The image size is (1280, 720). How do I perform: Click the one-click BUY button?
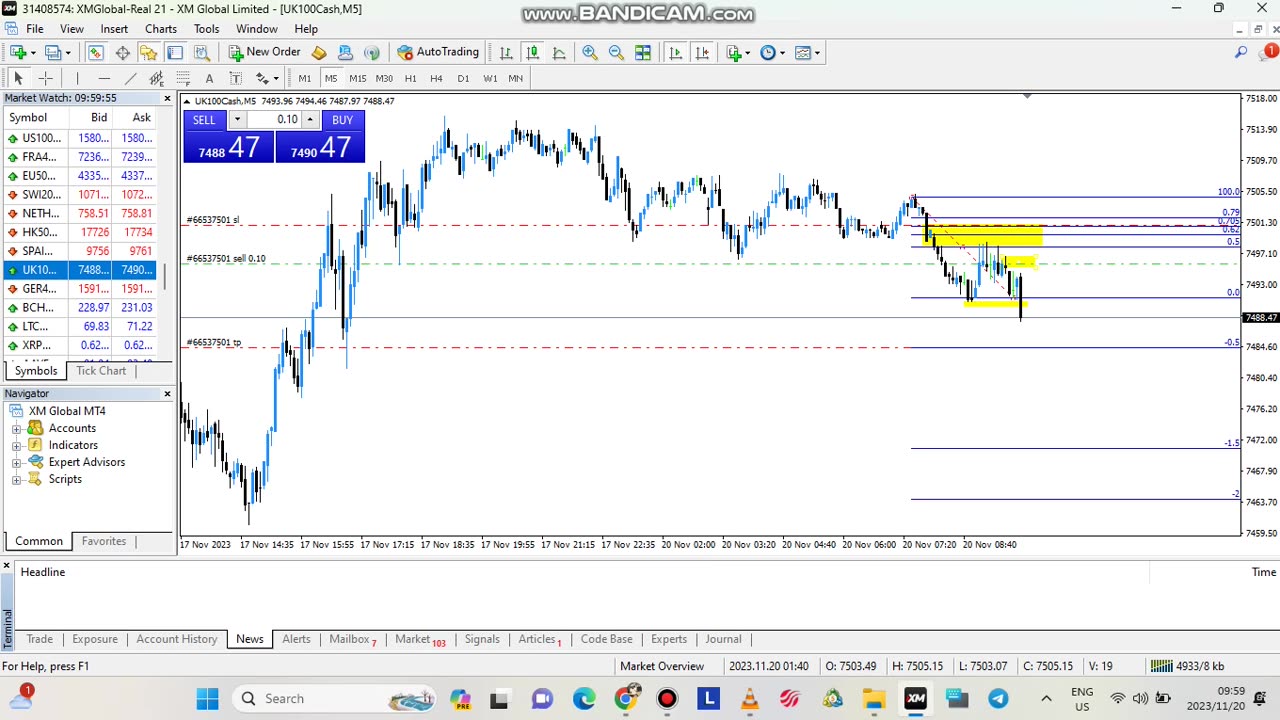(x=342, y=120)
